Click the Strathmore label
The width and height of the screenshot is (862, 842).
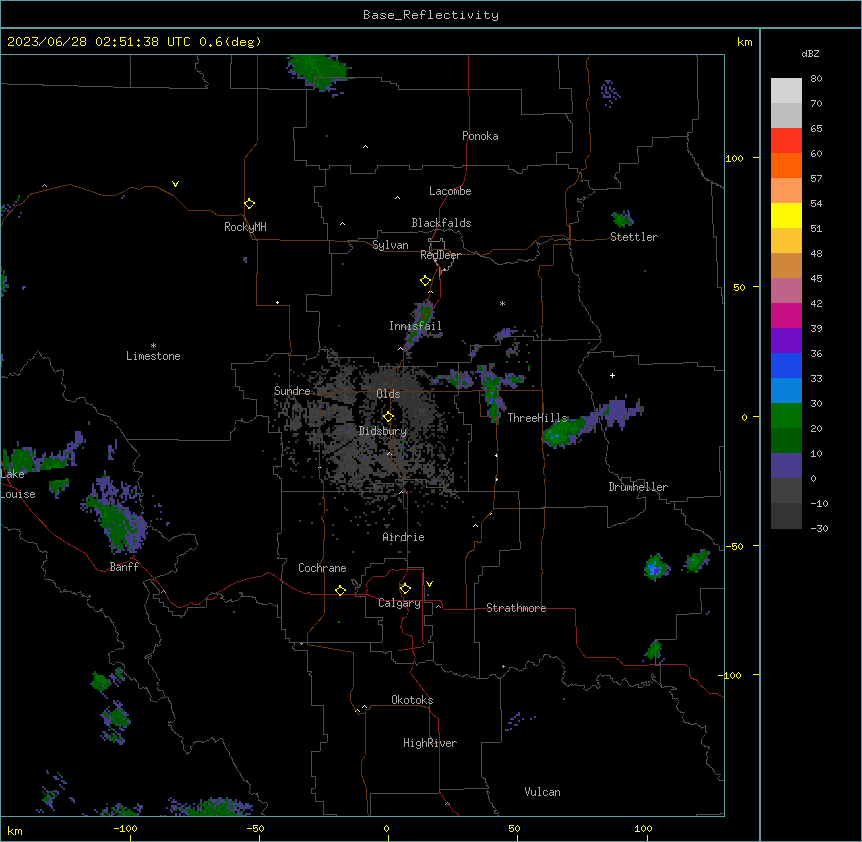point(516,608)
